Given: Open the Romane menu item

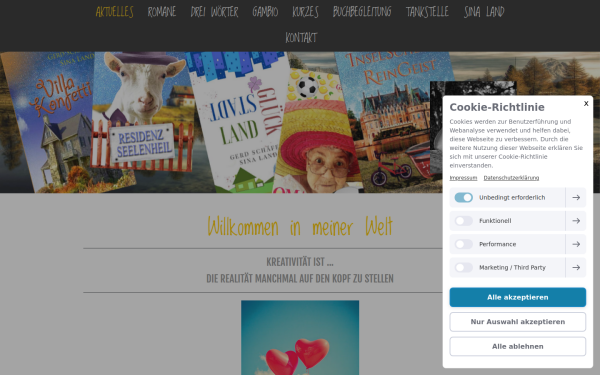Looking at the screenshot, I should click(162, 12).
